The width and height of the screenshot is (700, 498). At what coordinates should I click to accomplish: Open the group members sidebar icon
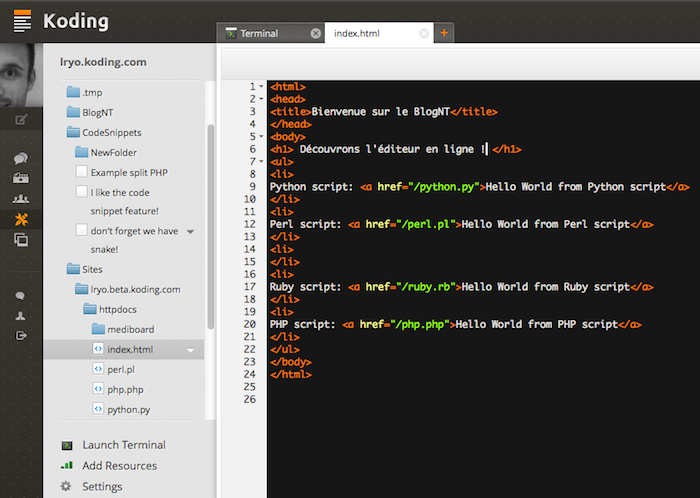click(21, 199)
